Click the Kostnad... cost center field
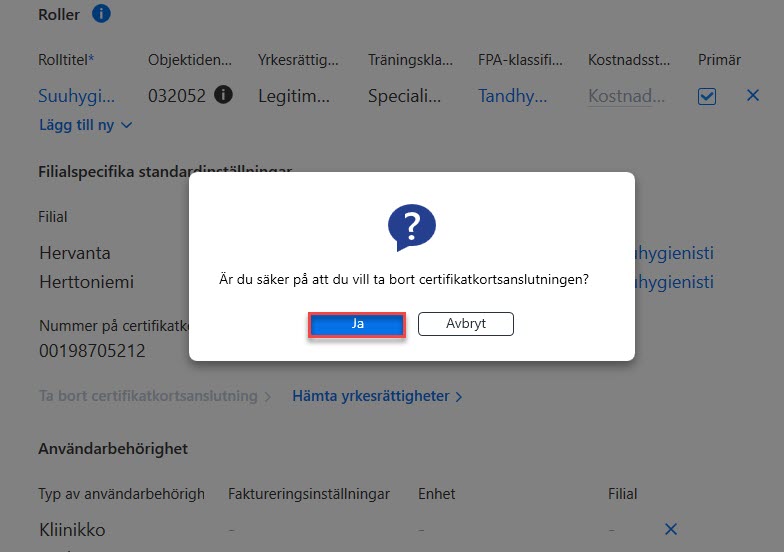784x552 pixels. [626, 96]
